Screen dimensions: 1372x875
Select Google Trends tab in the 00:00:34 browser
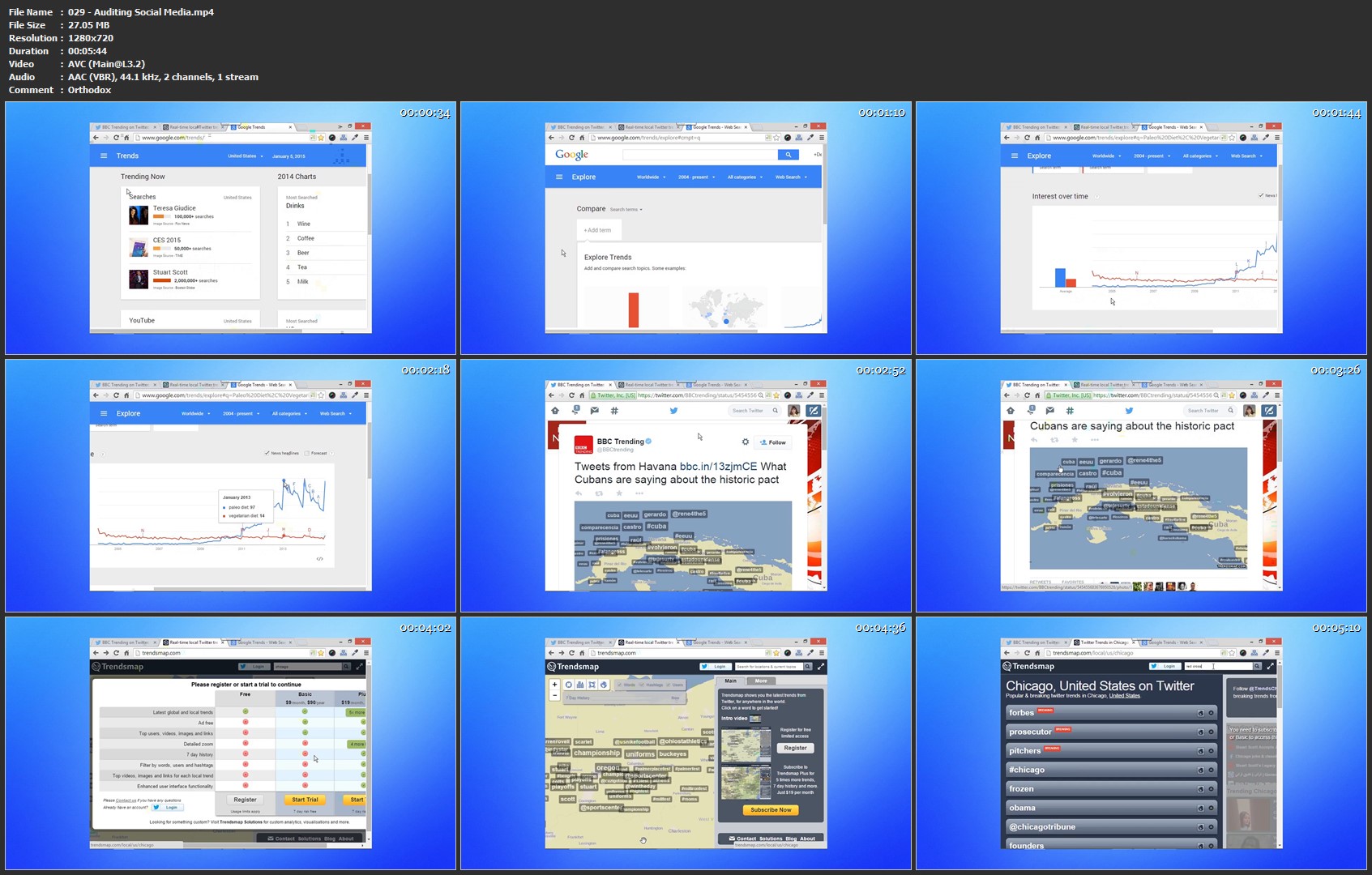[x=261, y=127]
